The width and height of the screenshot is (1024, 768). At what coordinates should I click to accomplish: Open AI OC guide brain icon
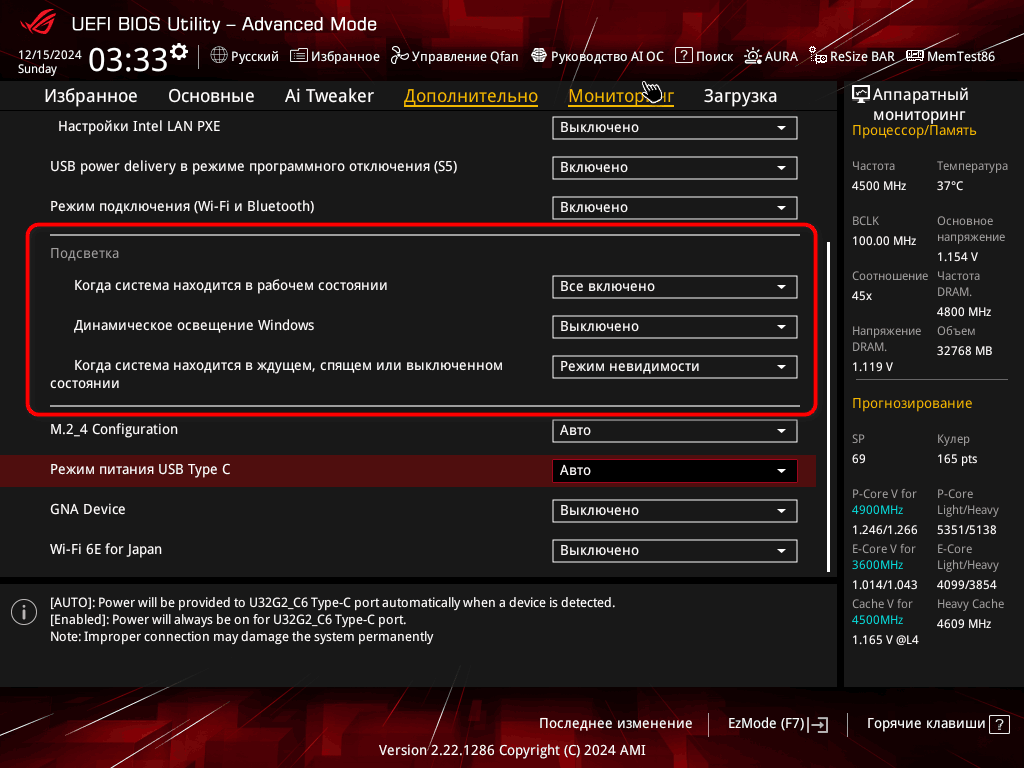coord(539,56)
